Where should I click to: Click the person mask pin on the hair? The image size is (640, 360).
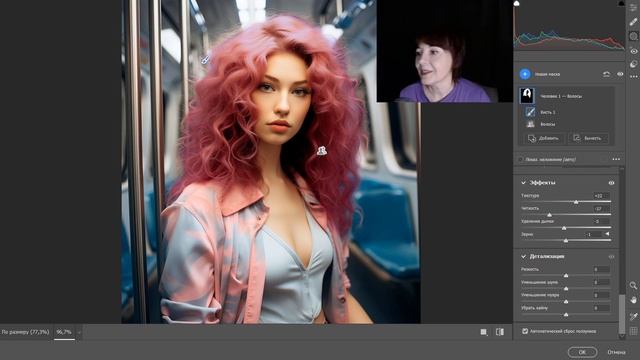tap(322, 151)
